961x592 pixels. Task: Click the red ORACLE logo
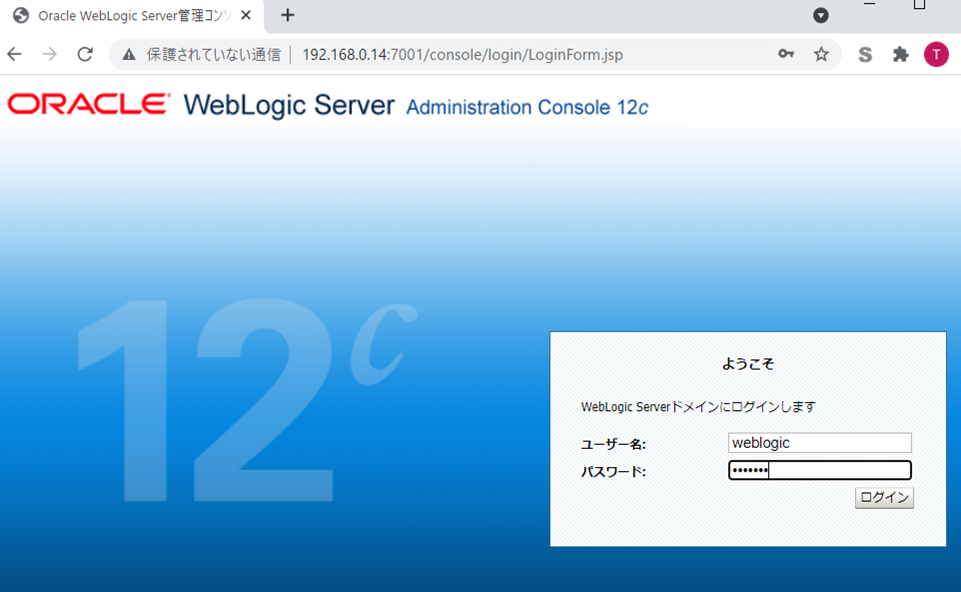89,105
